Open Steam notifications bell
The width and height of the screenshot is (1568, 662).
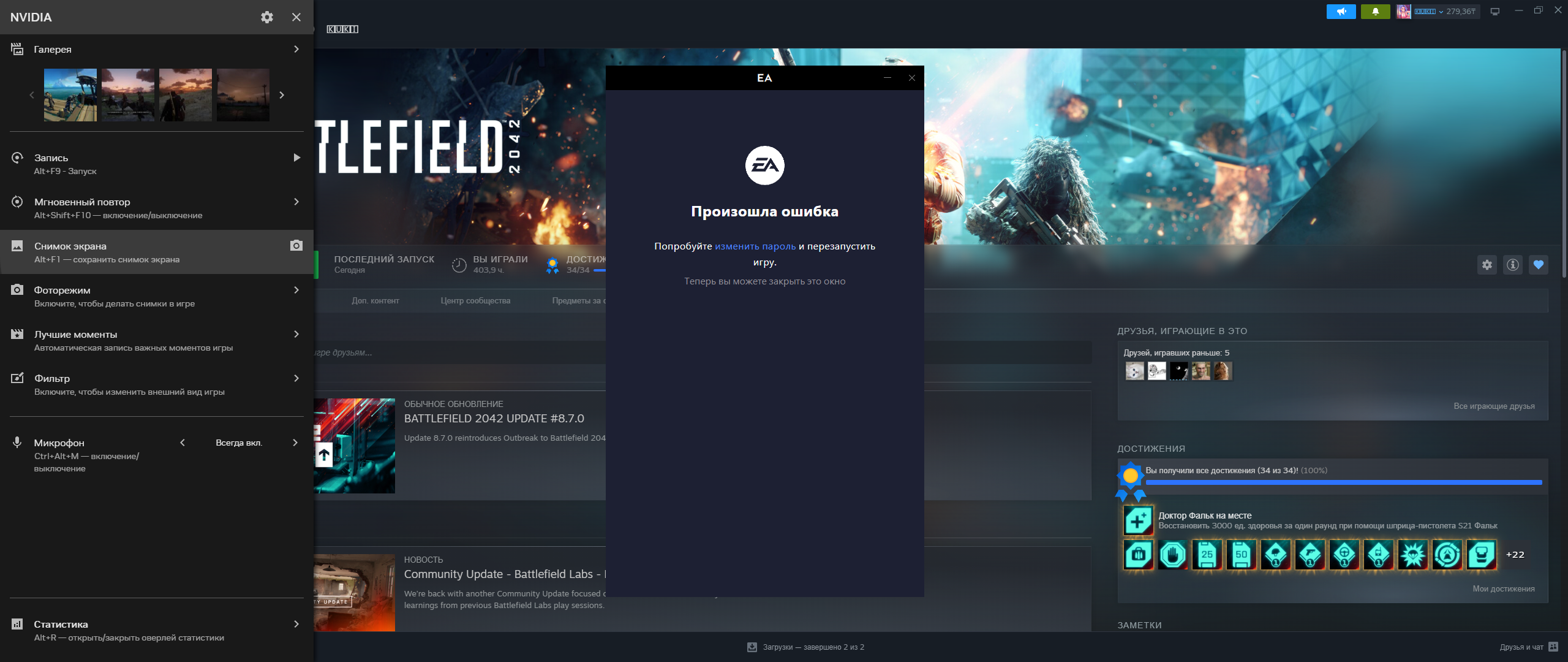coord(1376,12)
